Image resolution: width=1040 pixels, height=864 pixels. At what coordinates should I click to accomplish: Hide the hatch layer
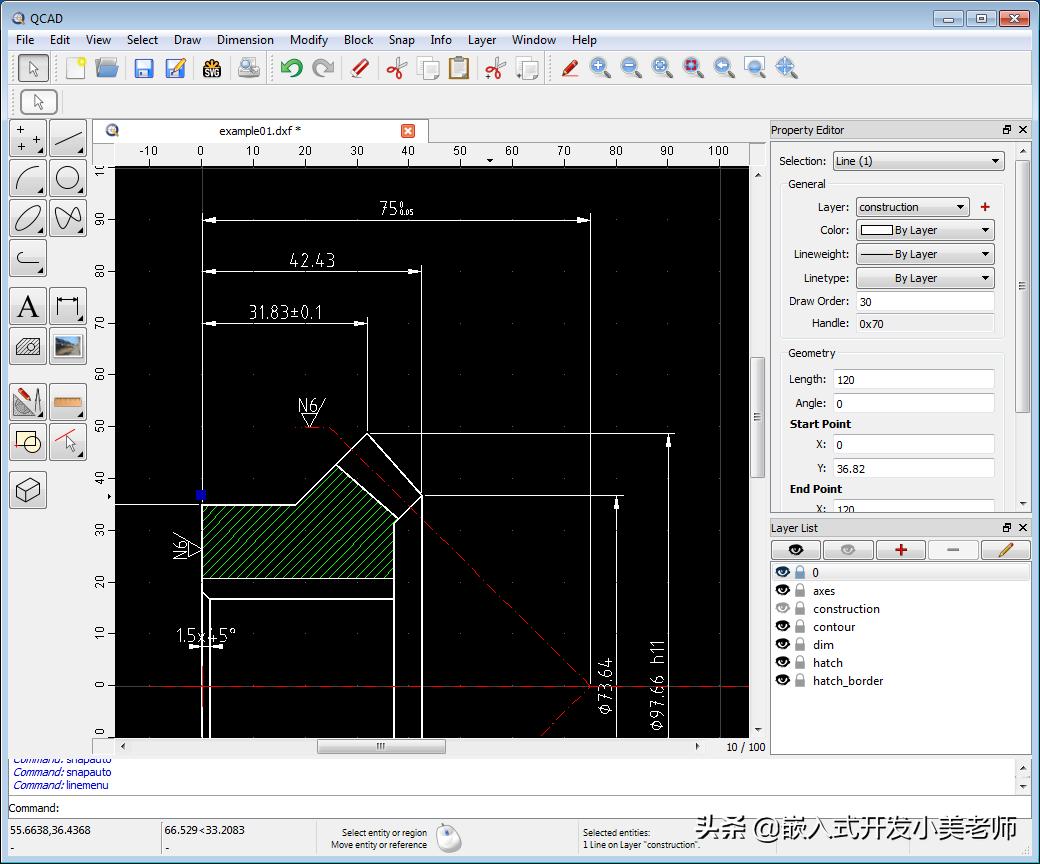(x=783, y=662)
